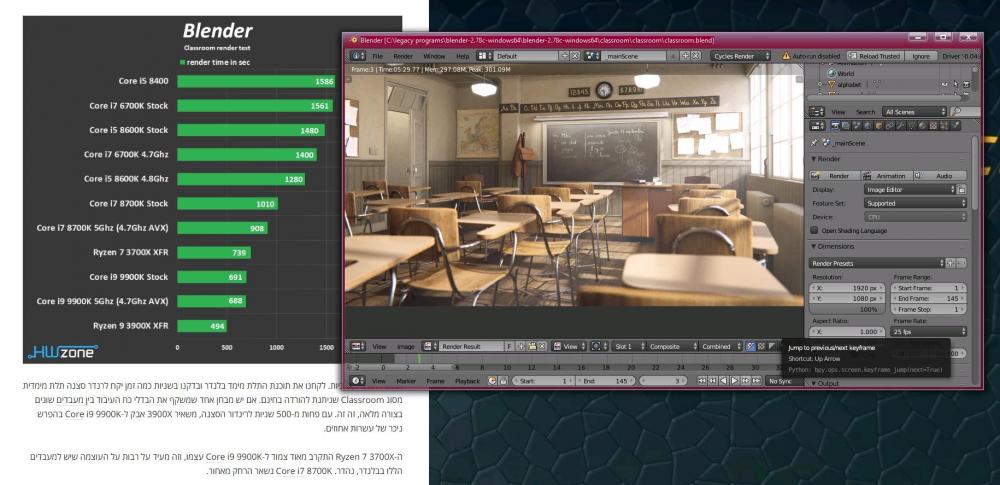The image size is (1000, 485).
Task: Open the Help menu in Blender
Action: [463, 56]
